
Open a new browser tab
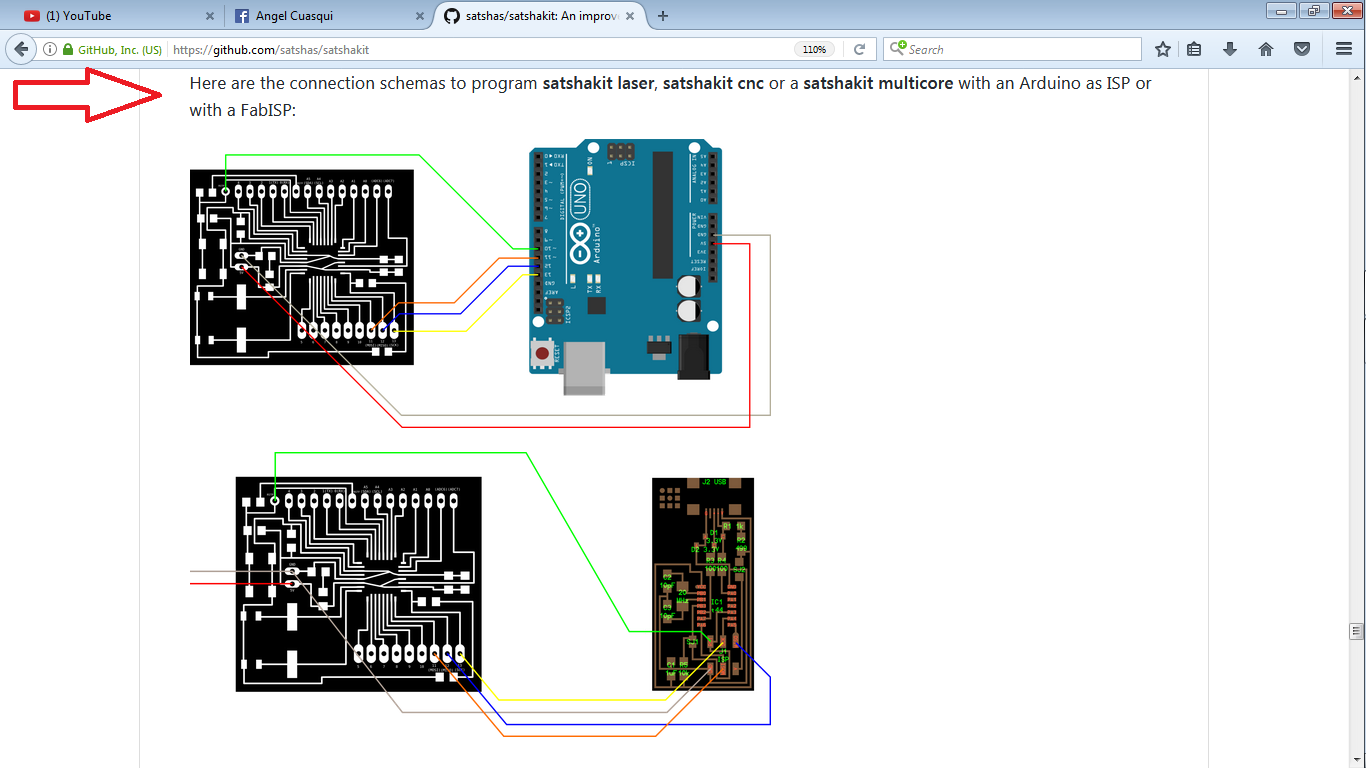pyautogui.click(x=663, y=16)
